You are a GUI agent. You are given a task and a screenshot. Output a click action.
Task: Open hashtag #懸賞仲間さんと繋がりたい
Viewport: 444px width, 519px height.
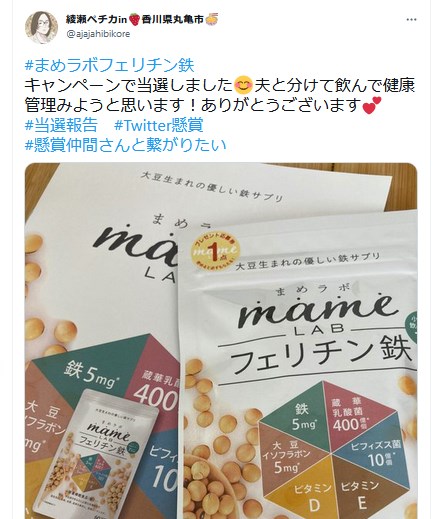pyautogui.click(x=126, y=145)
